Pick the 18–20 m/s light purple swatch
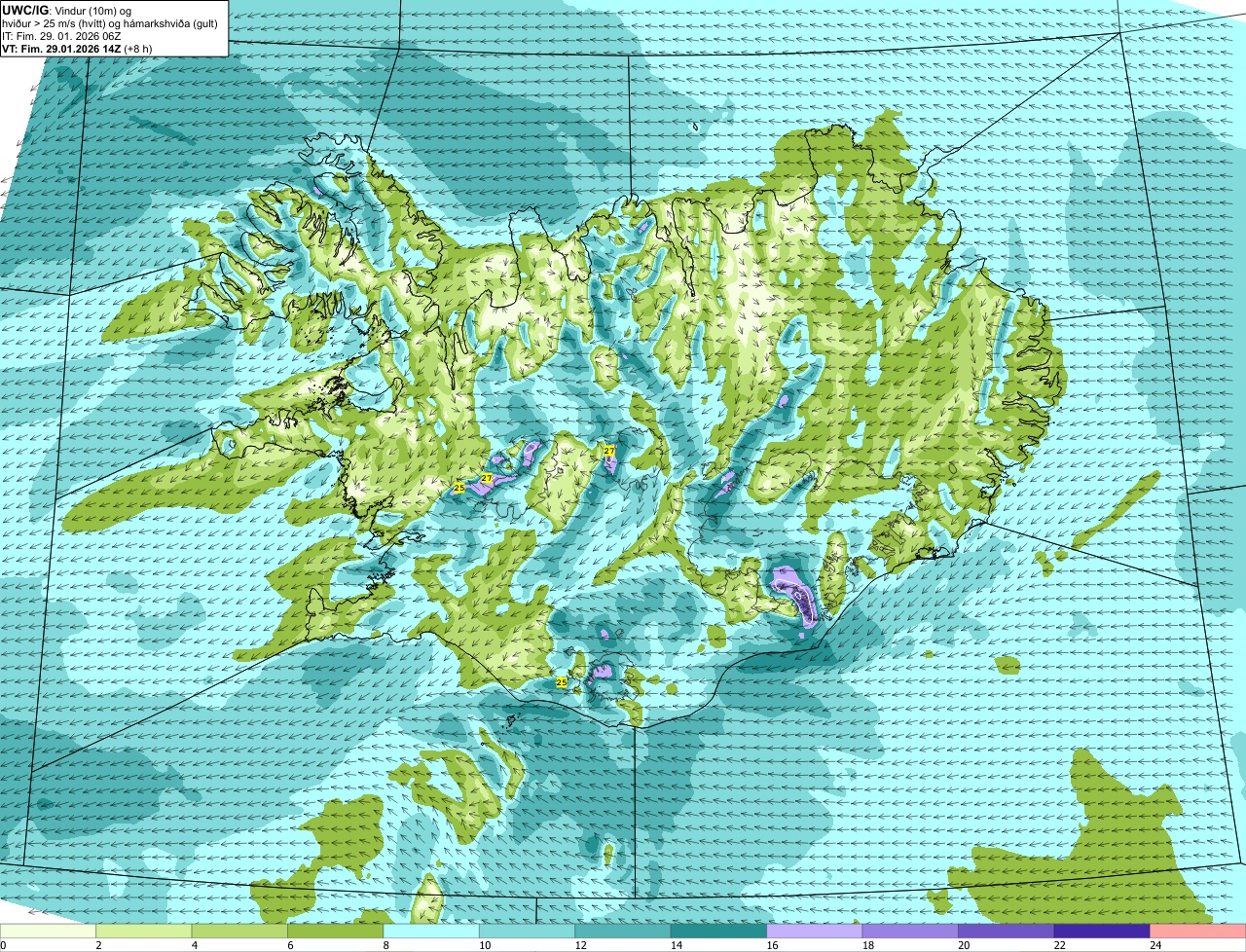This screenshot has height=952, width=1246. [911, 931]
